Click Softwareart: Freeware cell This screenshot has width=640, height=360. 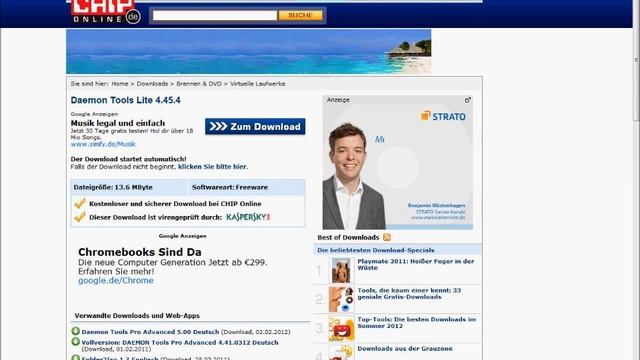pyautogui.click(x=246, y=187)
